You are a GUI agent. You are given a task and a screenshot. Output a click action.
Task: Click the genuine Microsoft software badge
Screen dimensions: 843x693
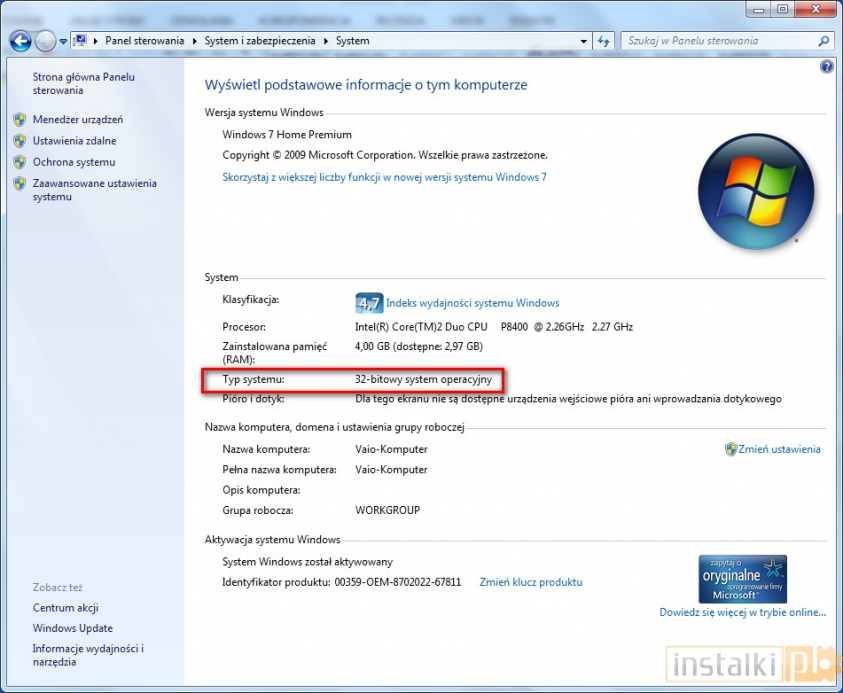coord(742,579)
